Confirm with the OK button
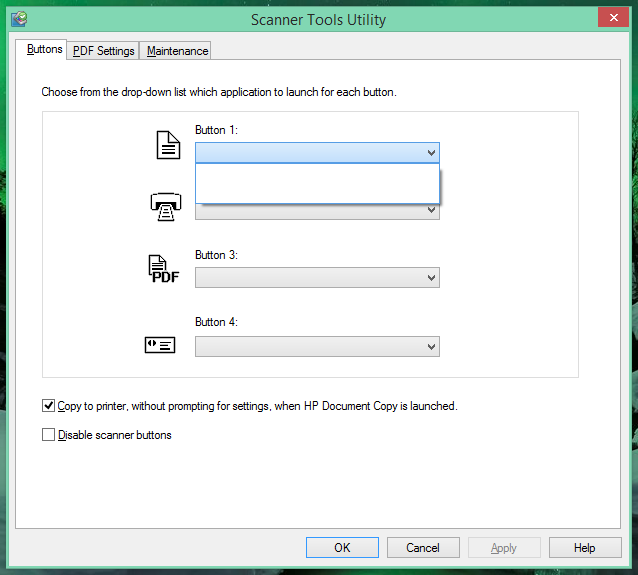Screen dimensions: 638x575 pyautogui.click(x=342, y=547)
